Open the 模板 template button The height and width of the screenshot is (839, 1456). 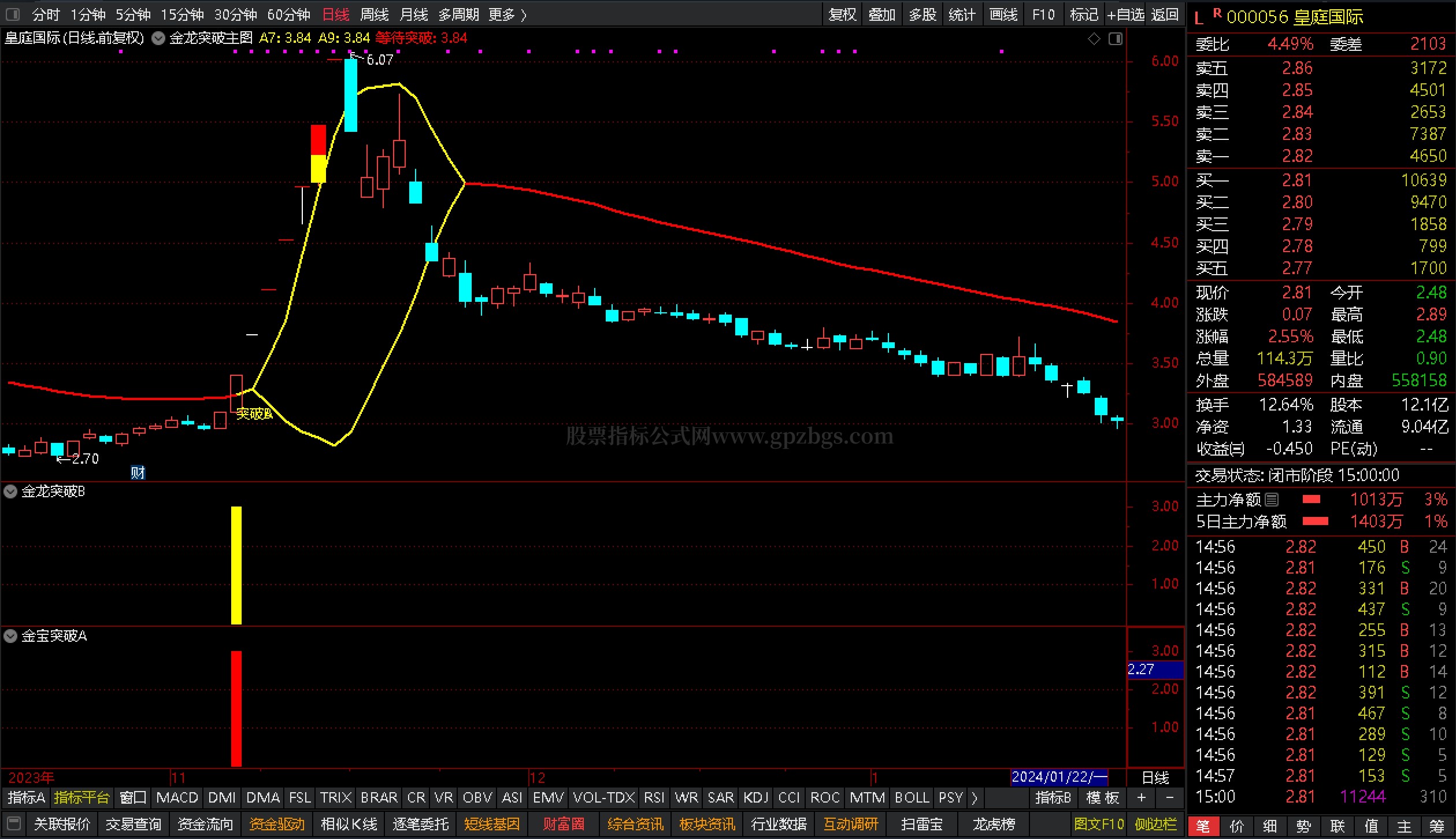[x=1103, y=798]
